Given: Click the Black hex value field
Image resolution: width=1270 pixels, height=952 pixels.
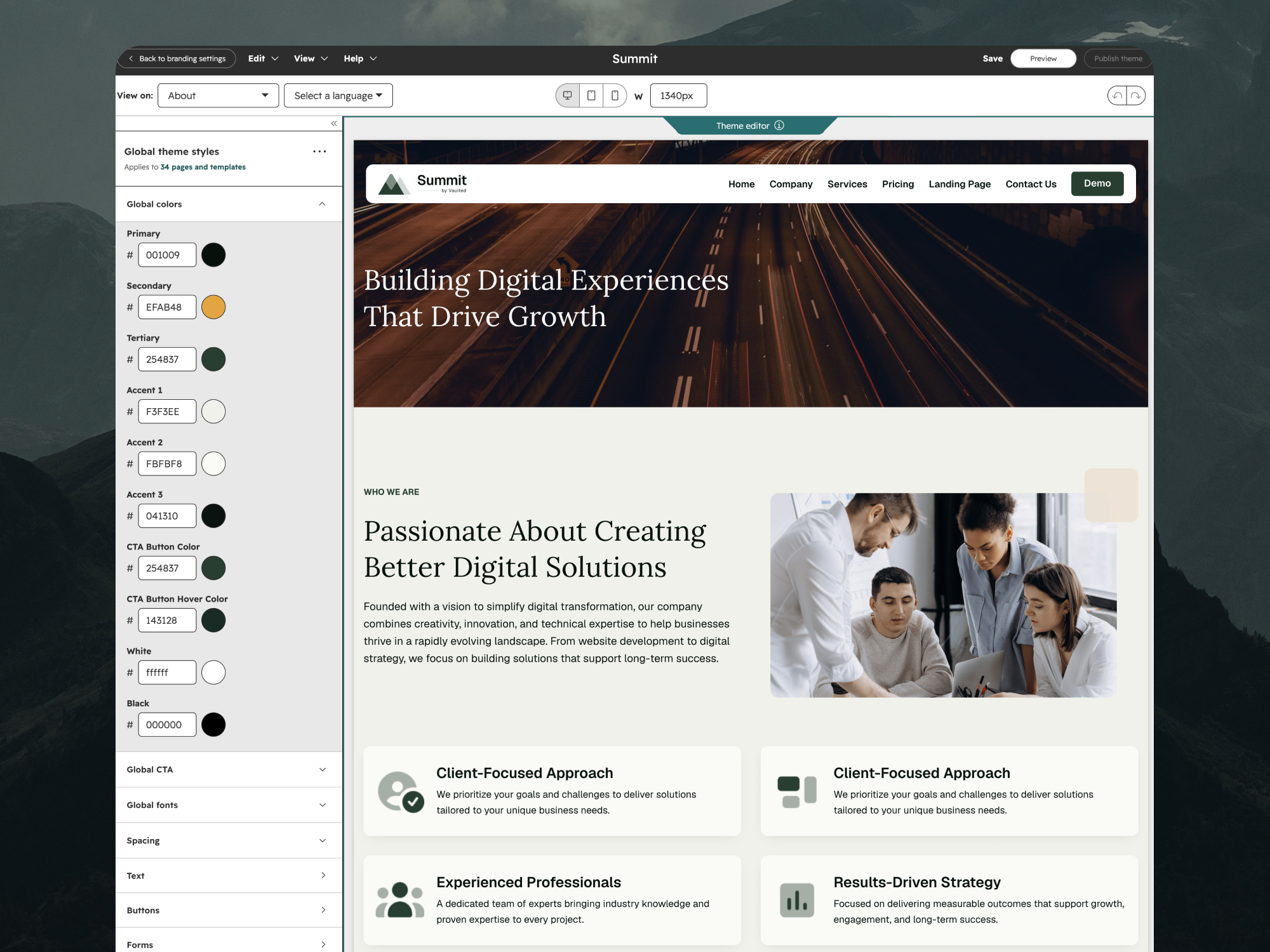Looking at the screenshot, I should [167, 725].
